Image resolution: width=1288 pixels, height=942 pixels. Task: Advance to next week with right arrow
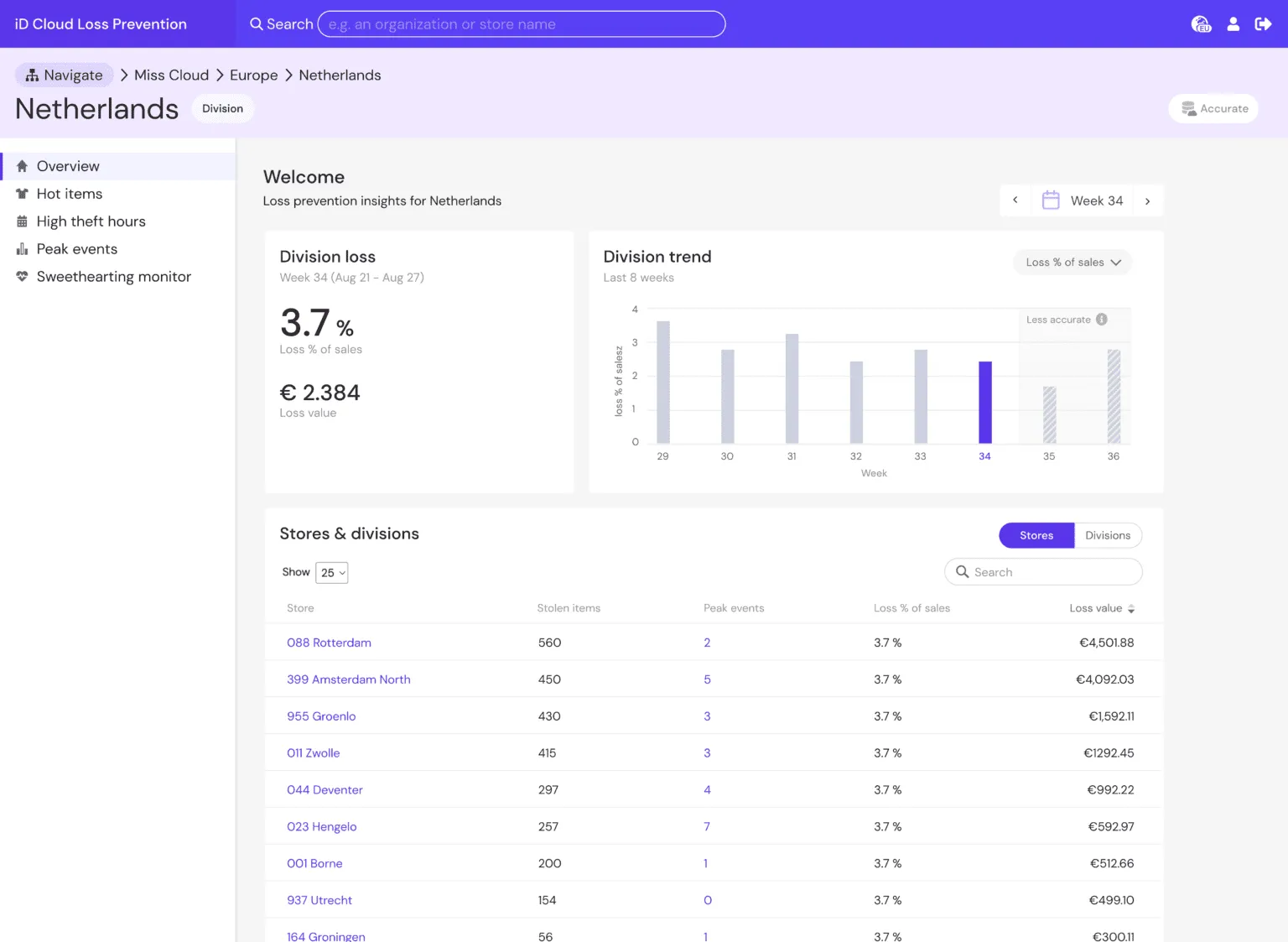click(1147, 201)
